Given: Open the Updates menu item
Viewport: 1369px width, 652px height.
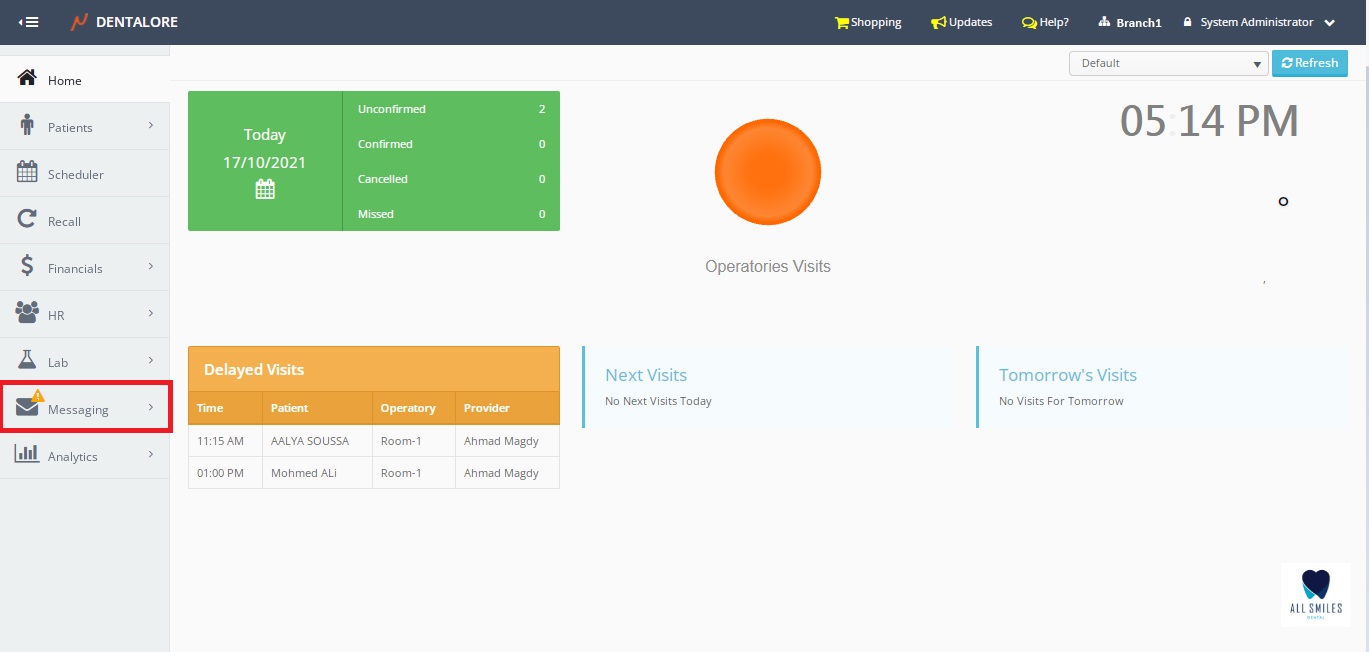Looking at the screenshot, I should 961,22.
